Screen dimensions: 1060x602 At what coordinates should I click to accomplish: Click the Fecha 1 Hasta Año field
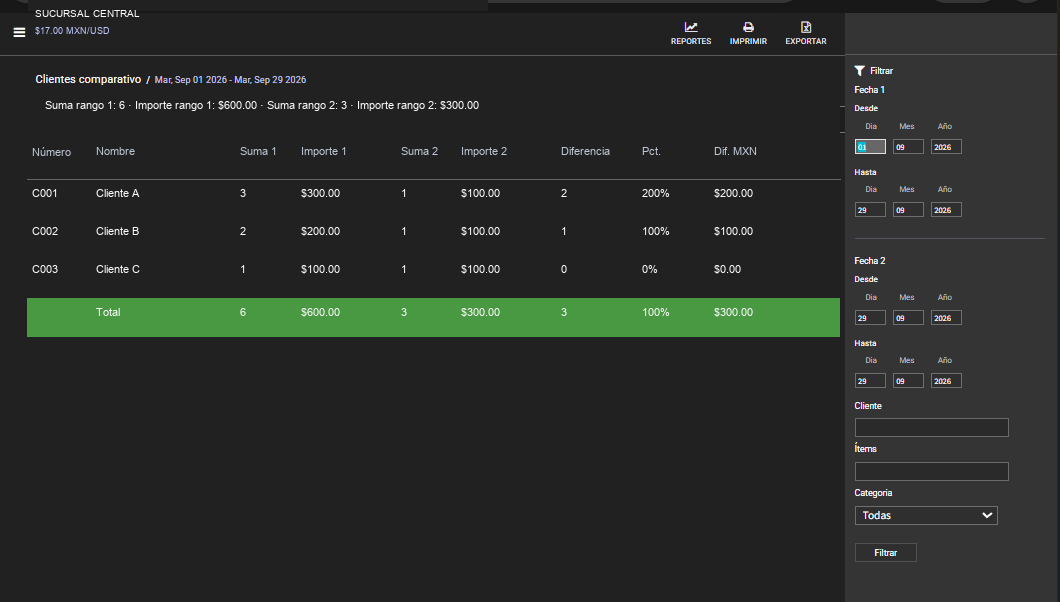946,209
